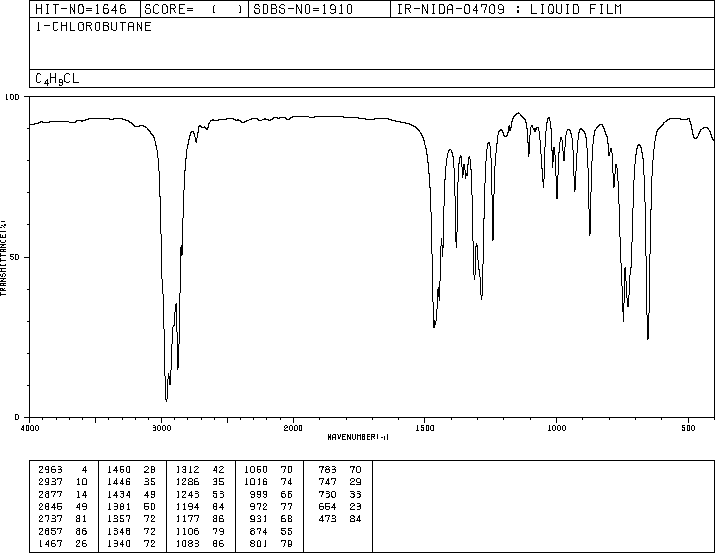Select peak value 1467 in the table
Screen dimensions: 715x553
(x=51, y=543)
